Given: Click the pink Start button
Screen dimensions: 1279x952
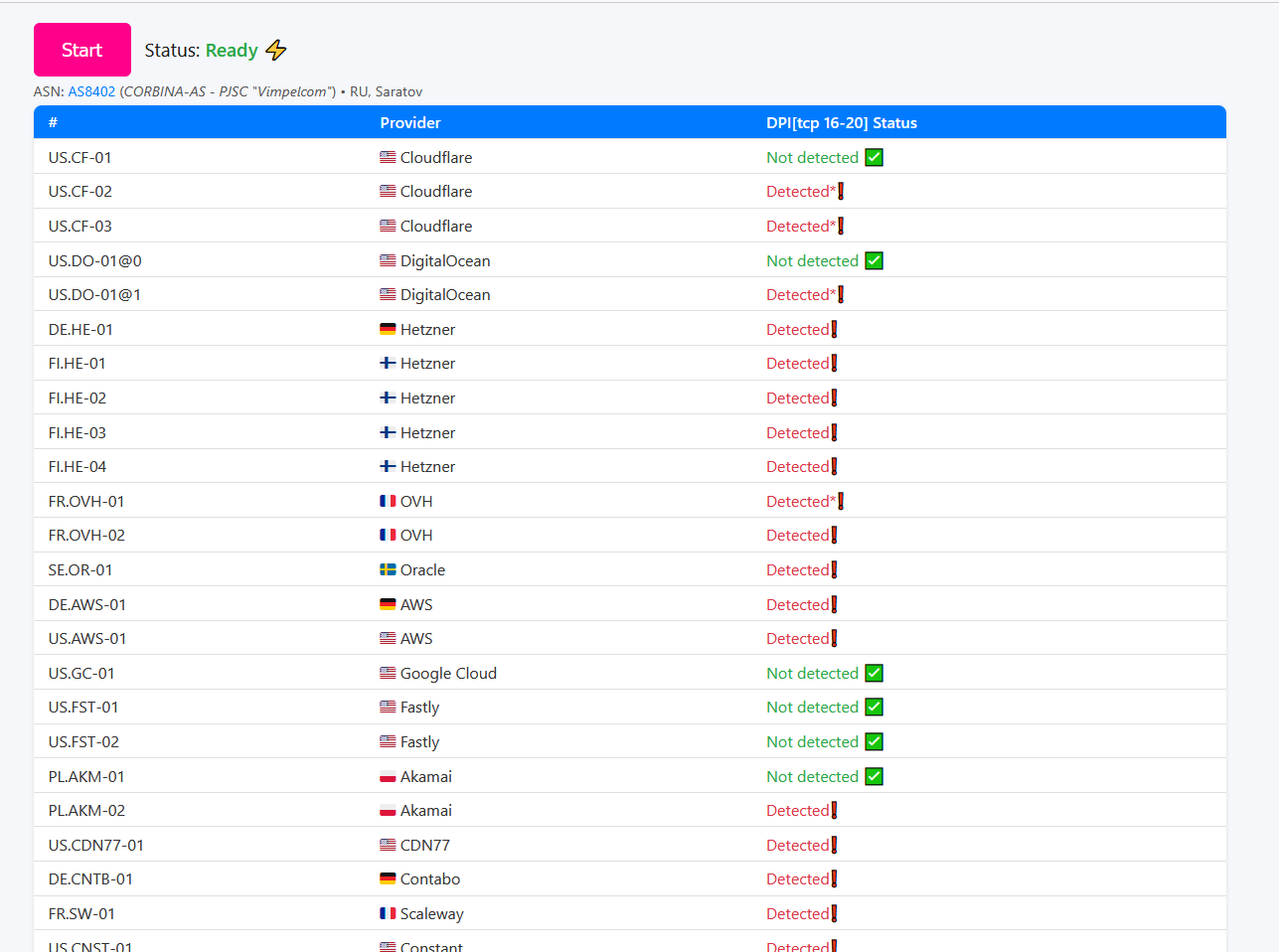Looking at the screenshot, I should 82,50.
